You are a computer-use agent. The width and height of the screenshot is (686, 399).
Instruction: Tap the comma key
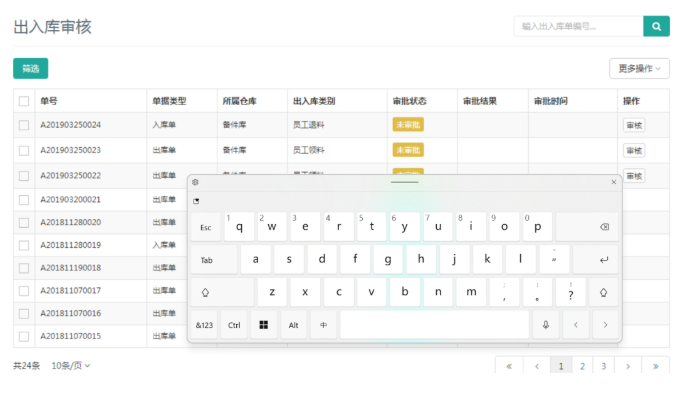[x=504, y=292]
